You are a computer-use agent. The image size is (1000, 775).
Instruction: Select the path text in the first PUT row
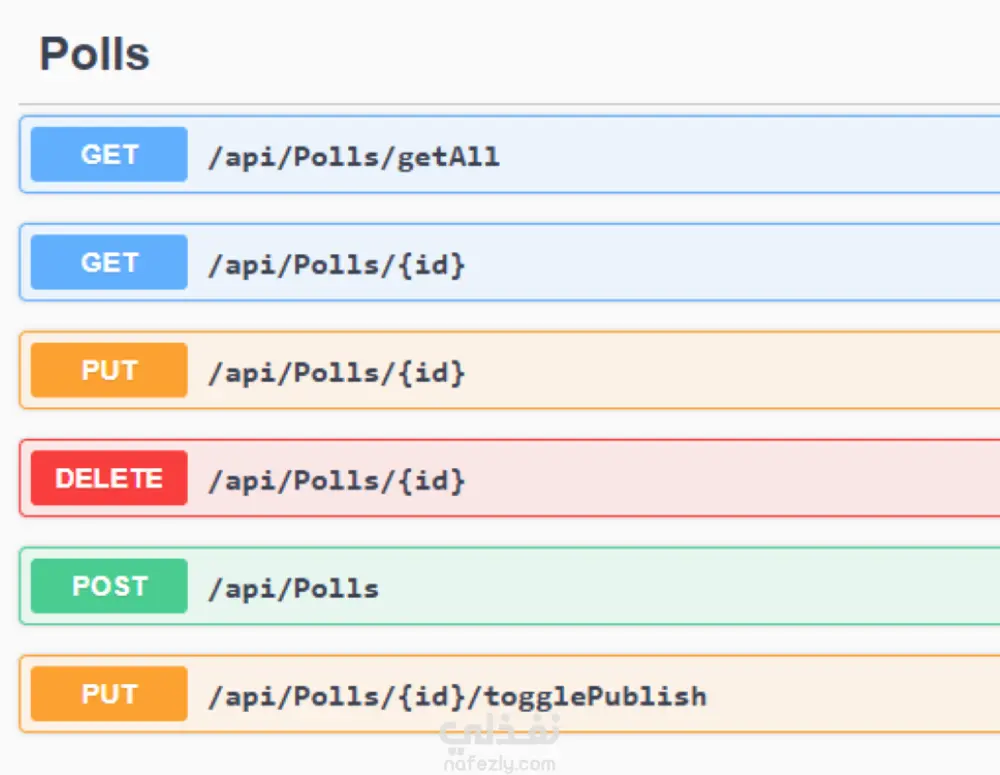pyautogui.click(x=336, y=373)
